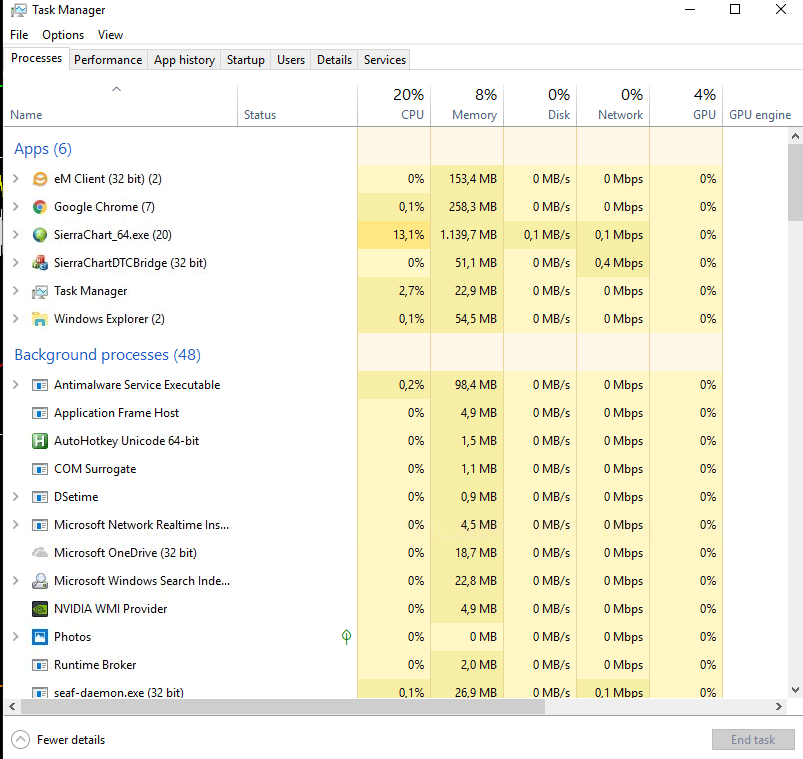Click the Windows Explorer folder icon
Image resolution: width=803 pixels, height=759 pixels.
click(x=39, y=319)
